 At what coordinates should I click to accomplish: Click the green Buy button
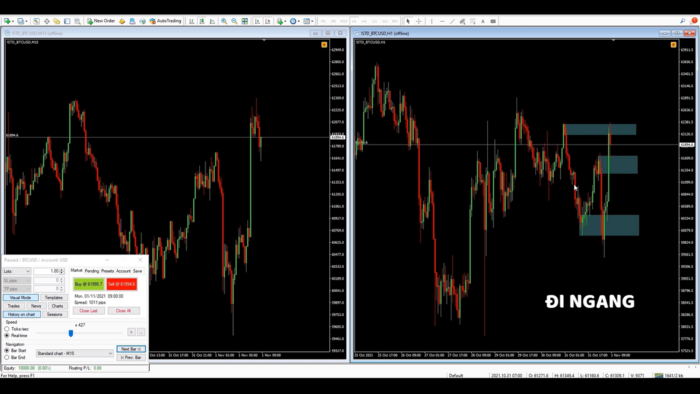click(x=88, y=284)
